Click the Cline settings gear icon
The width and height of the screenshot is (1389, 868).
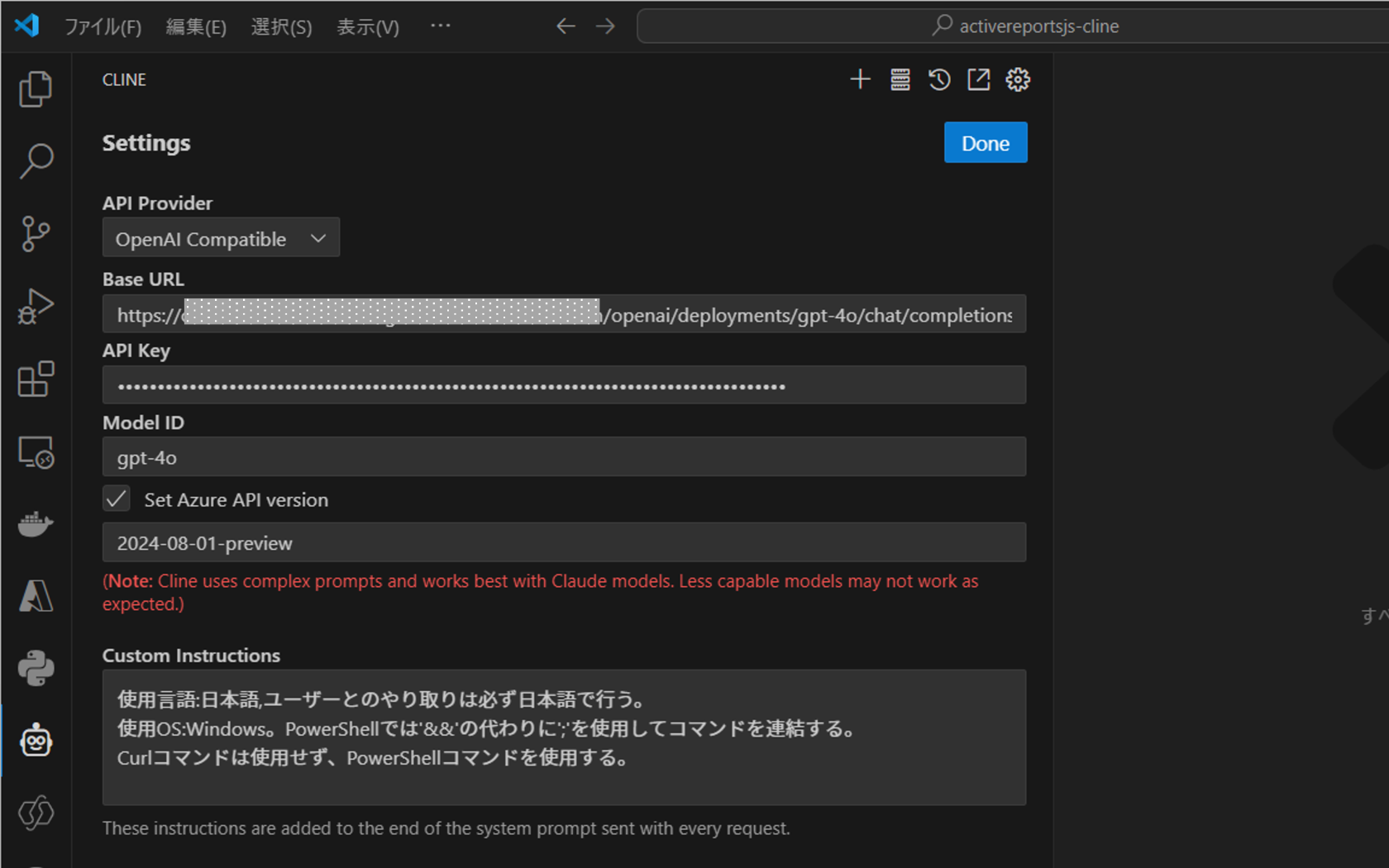point(1018,79)
